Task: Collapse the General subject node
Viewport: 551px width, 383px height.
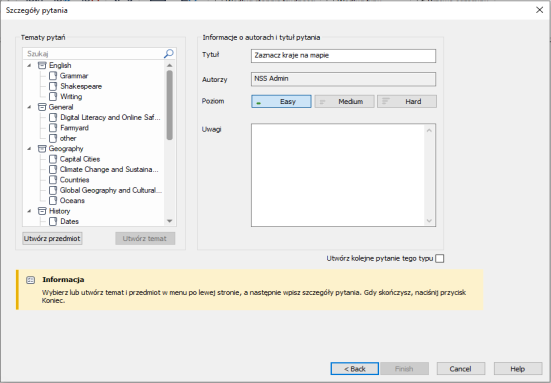Action: (30, 107)
